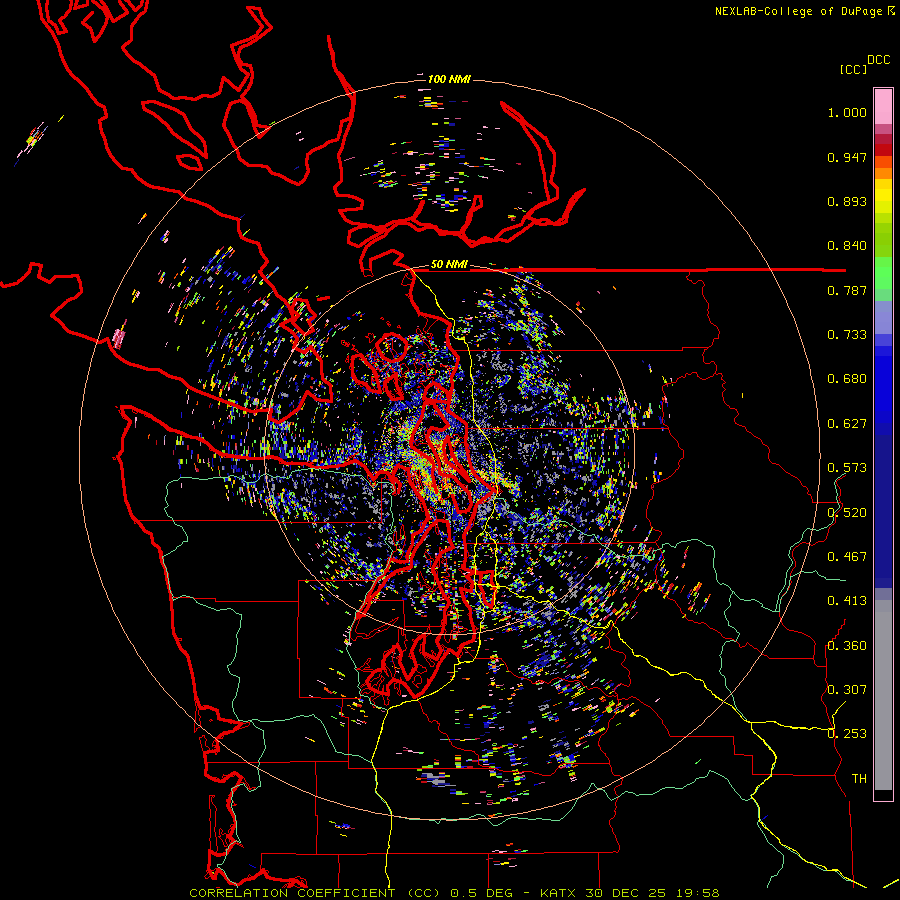Click the 0.787 scale value
The image size is (900, 900).
point(847,290)
